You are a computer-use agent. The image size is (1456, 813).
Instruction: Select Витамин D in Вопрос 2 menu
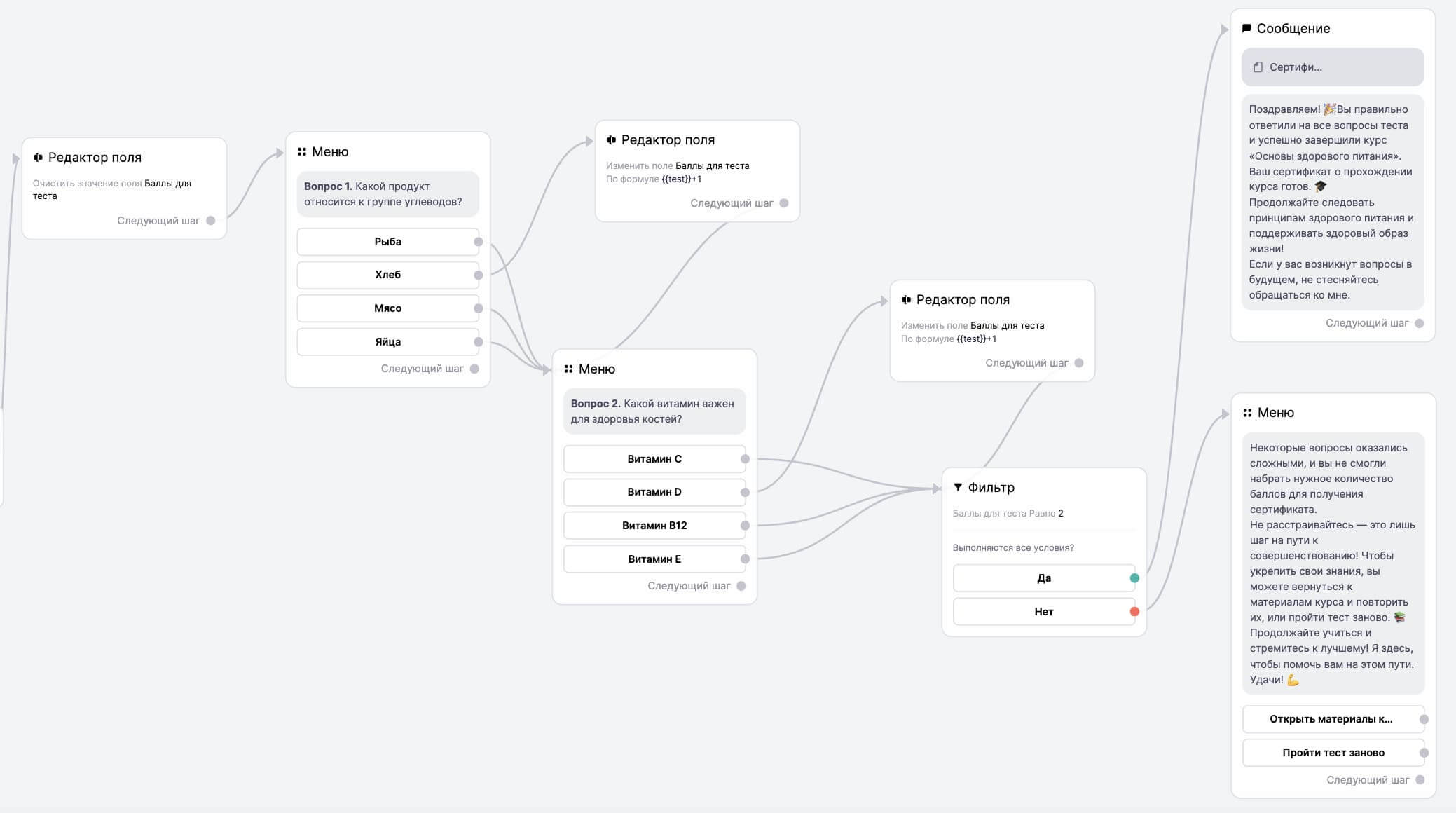(x=652, y=491)
